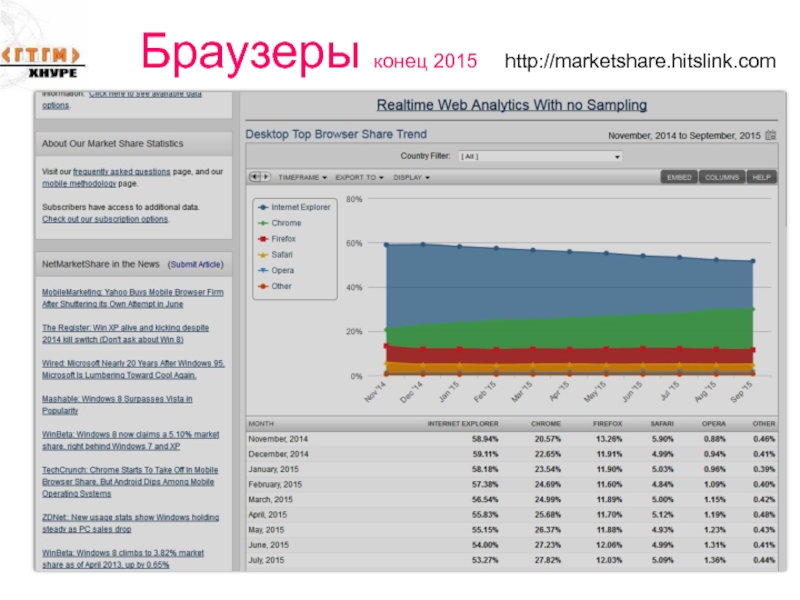Click the http://marketshare.hitslink.com URL text
The width and height of the screenshot is (800, 600).
coord(640,61)
